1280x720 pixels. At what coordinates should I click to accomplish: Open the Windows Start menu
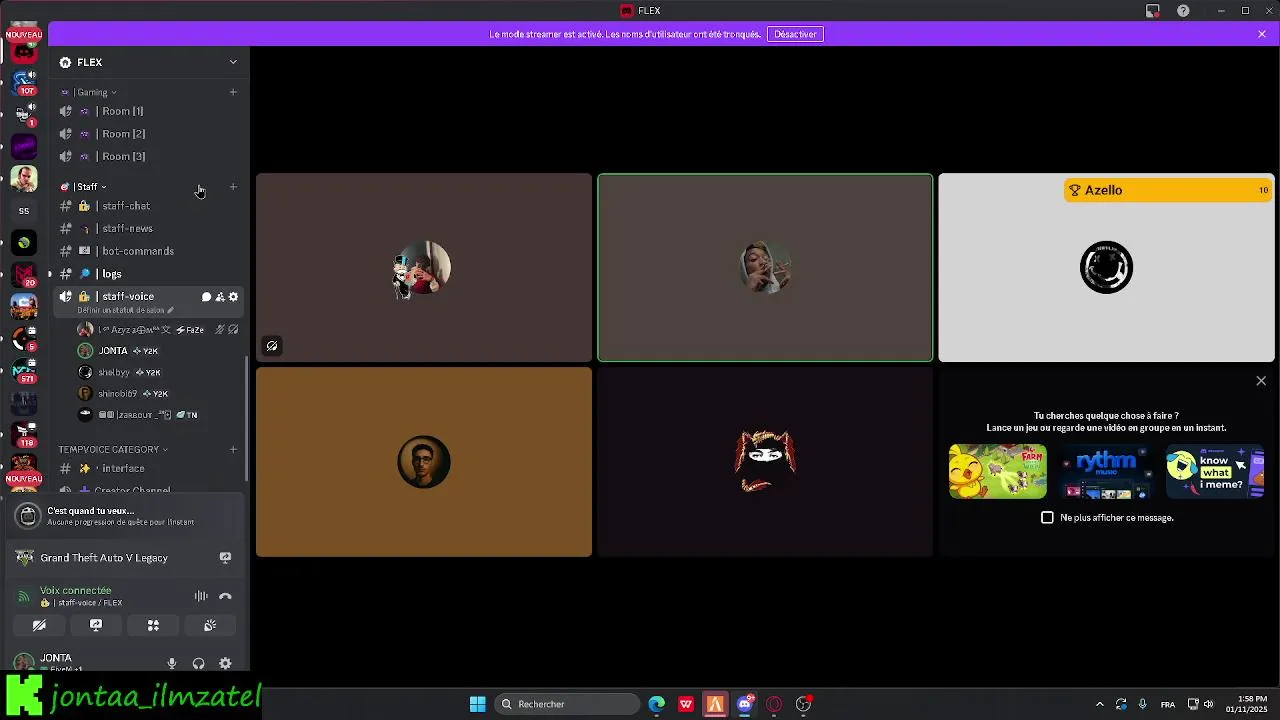click(478, 704)
